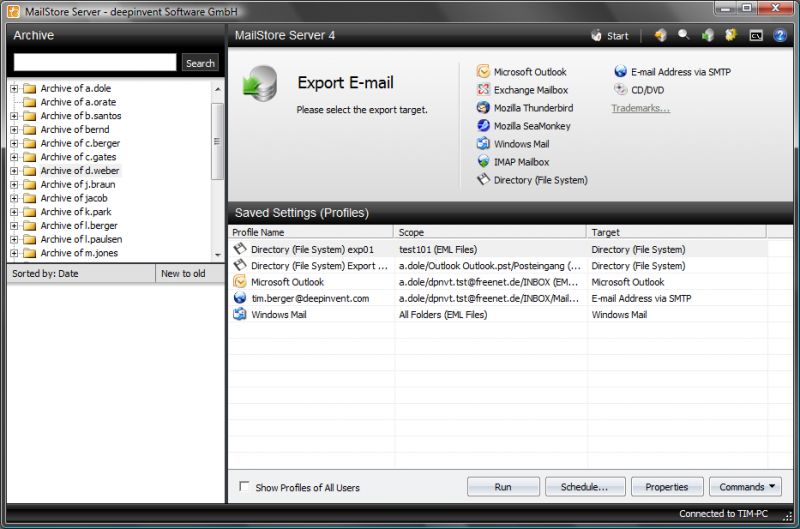Expand the Archive of c.berger tree node
Image resolution: width=800 pixels, height=529 pixels.
(x=14, y=143)
